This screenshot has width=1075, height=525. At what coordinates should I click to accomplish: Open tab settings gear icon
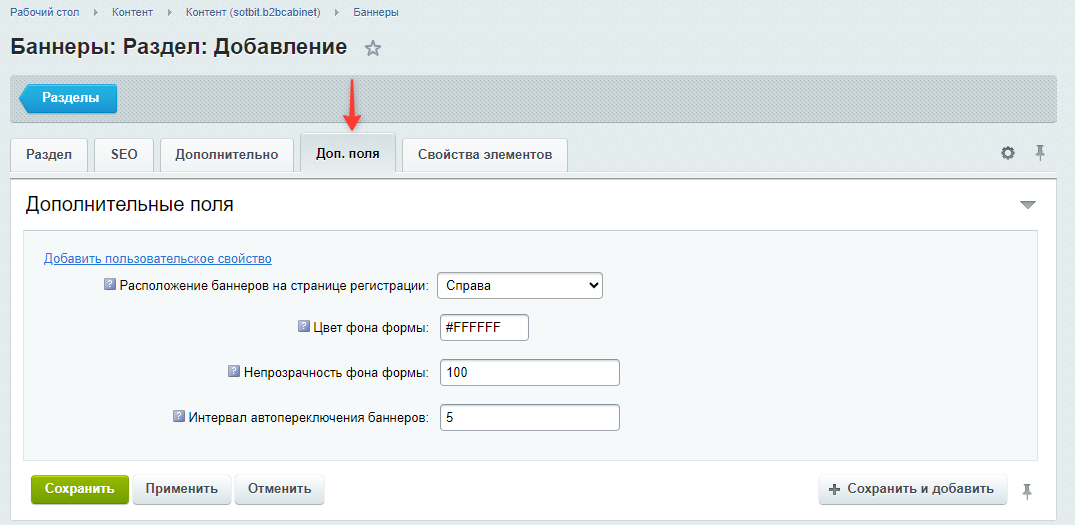tap(1007, 153)
